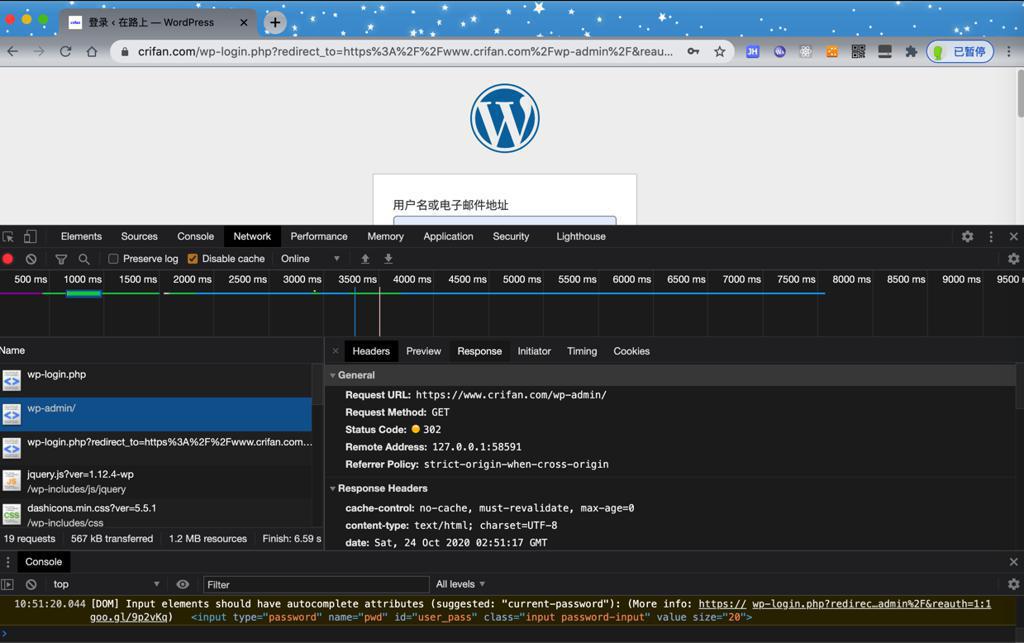The height and width of the screenshot is (643, 1024).
Task: Open the Performance panel tab
Action: (319, 236)
